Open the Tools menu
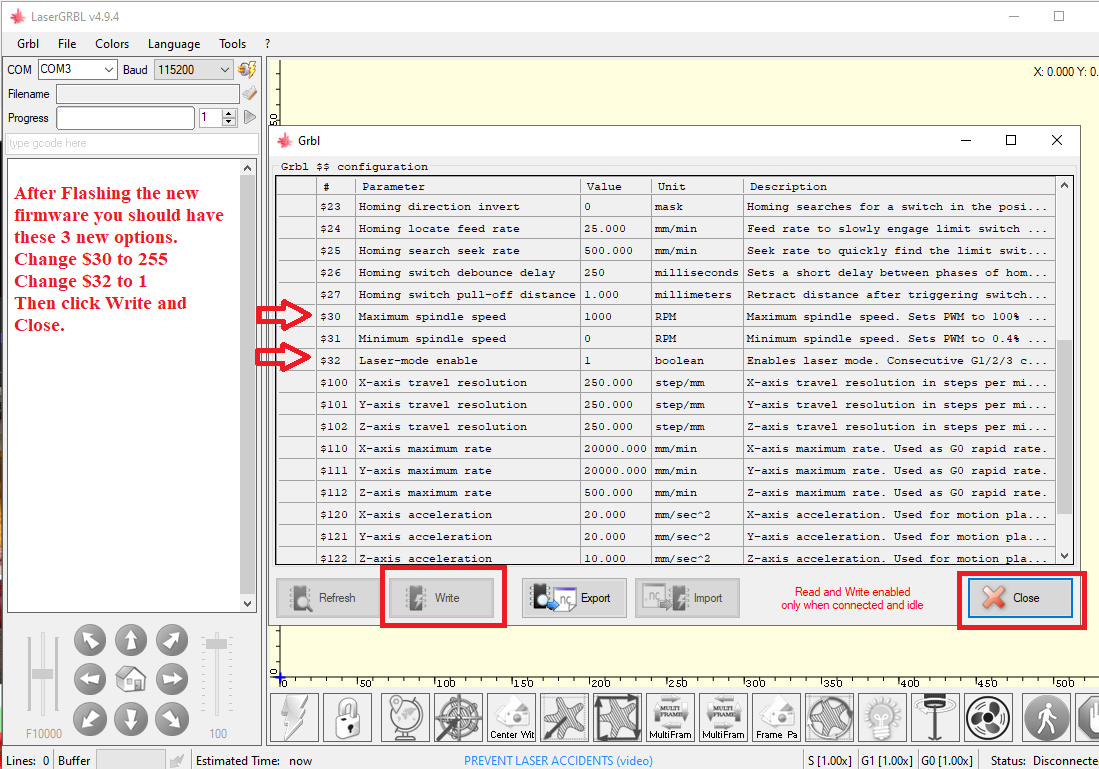 coord(232,44)
